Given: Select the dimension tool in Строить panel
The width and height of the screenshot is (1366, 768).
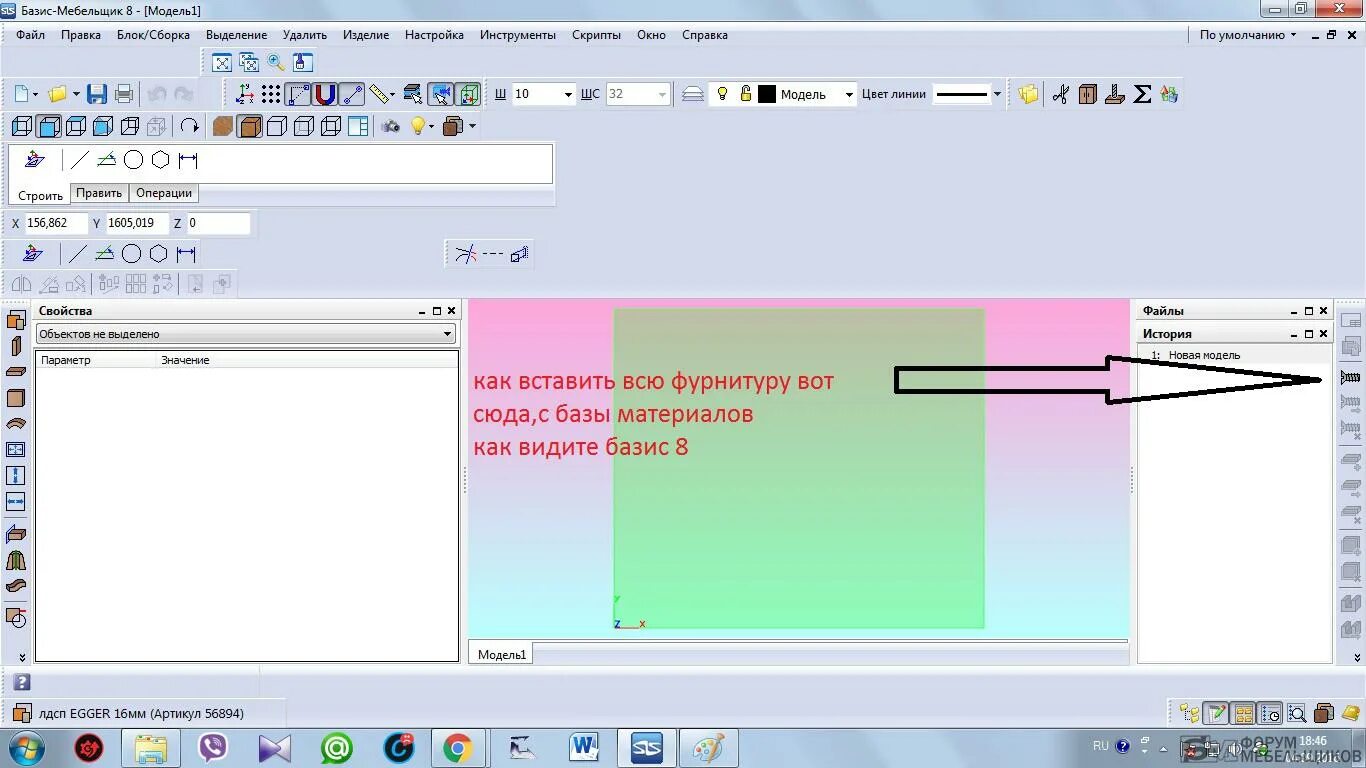Looking at the screenshot, I should point(187,160).
